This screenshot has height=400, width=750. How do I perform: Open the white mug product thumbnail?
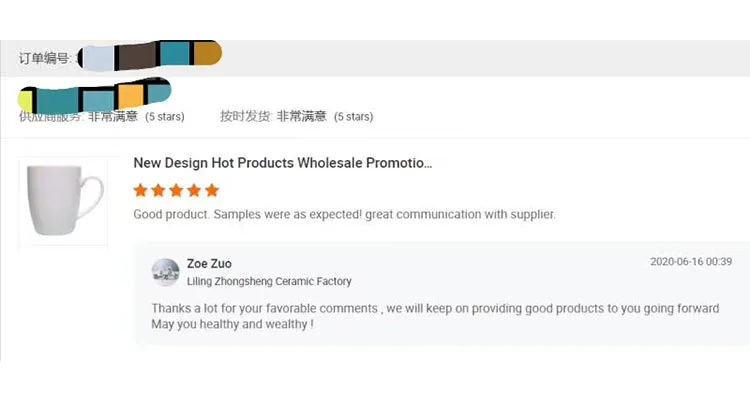coord(63,201)
